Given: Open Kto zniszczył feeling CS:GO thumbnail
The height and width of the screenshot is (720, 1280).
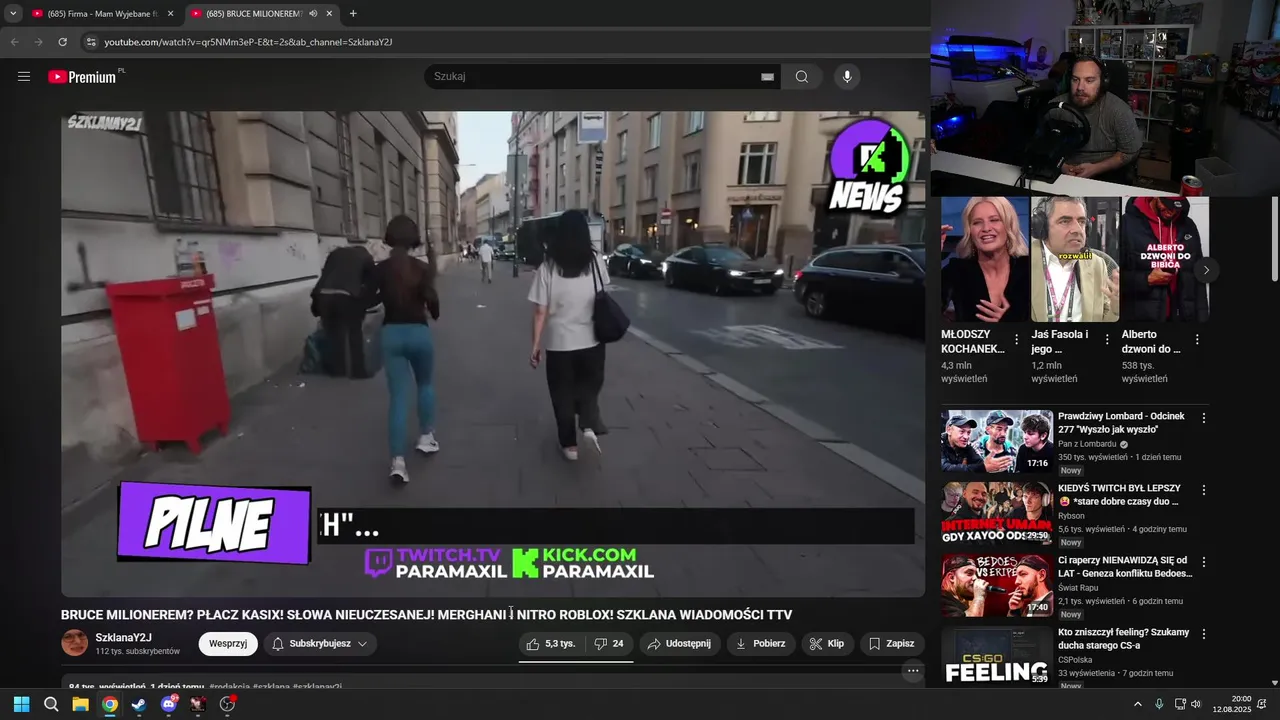Looking at the screenshot, I should pos(997,656).
